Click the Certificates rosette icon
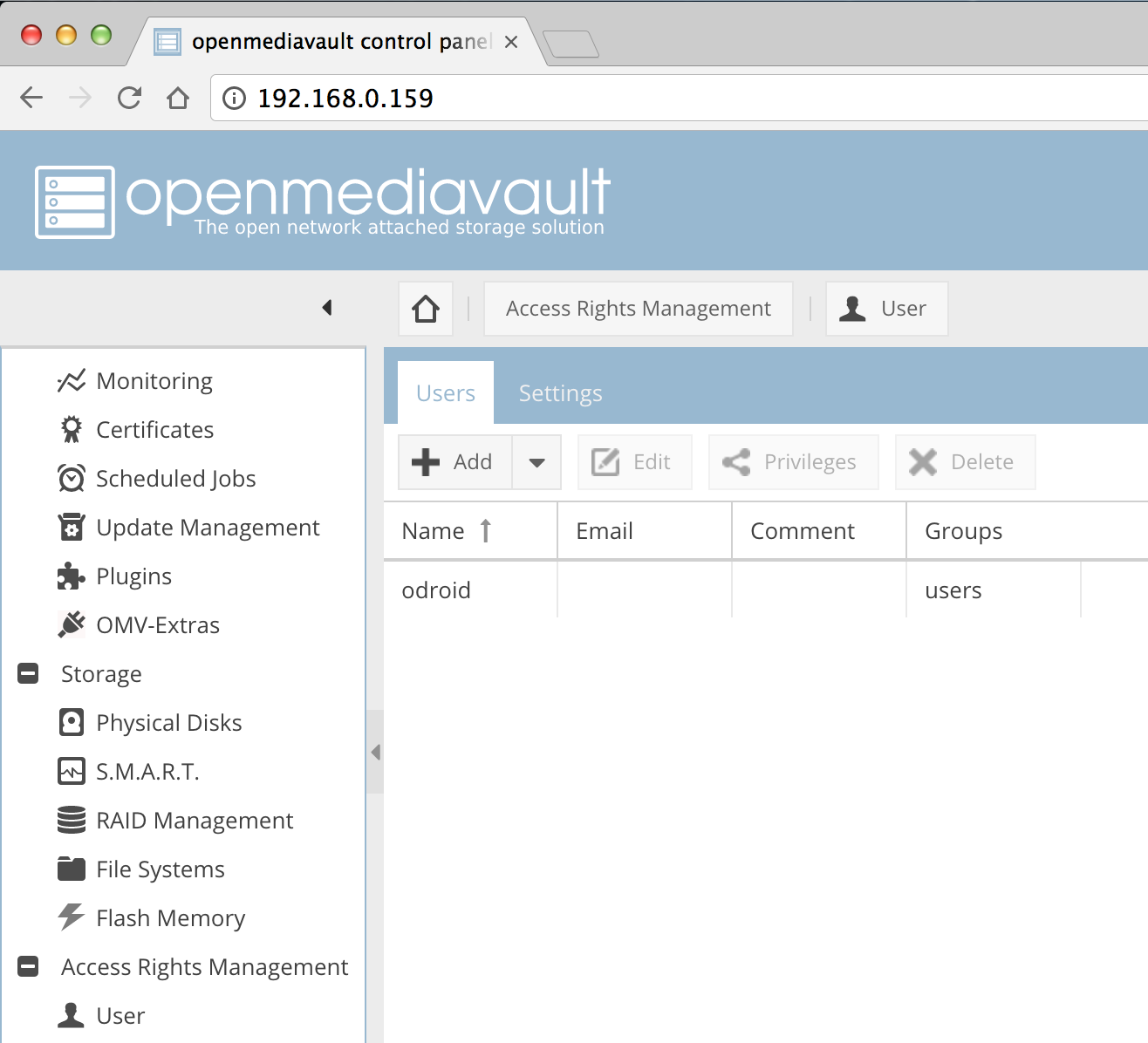Viewport: 1148px width, 1043px height. tap(72, 430)
